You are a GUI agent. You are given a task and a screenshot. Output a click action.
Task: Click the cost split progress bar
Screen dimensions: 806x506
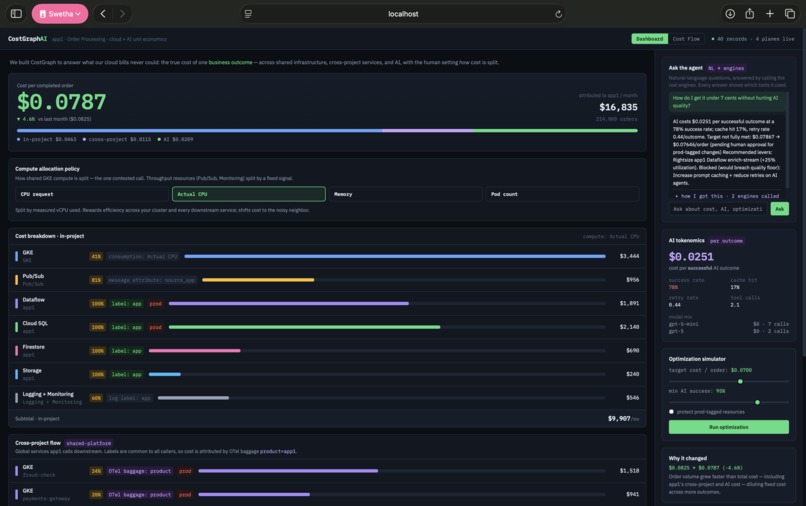tap(327, 131)
